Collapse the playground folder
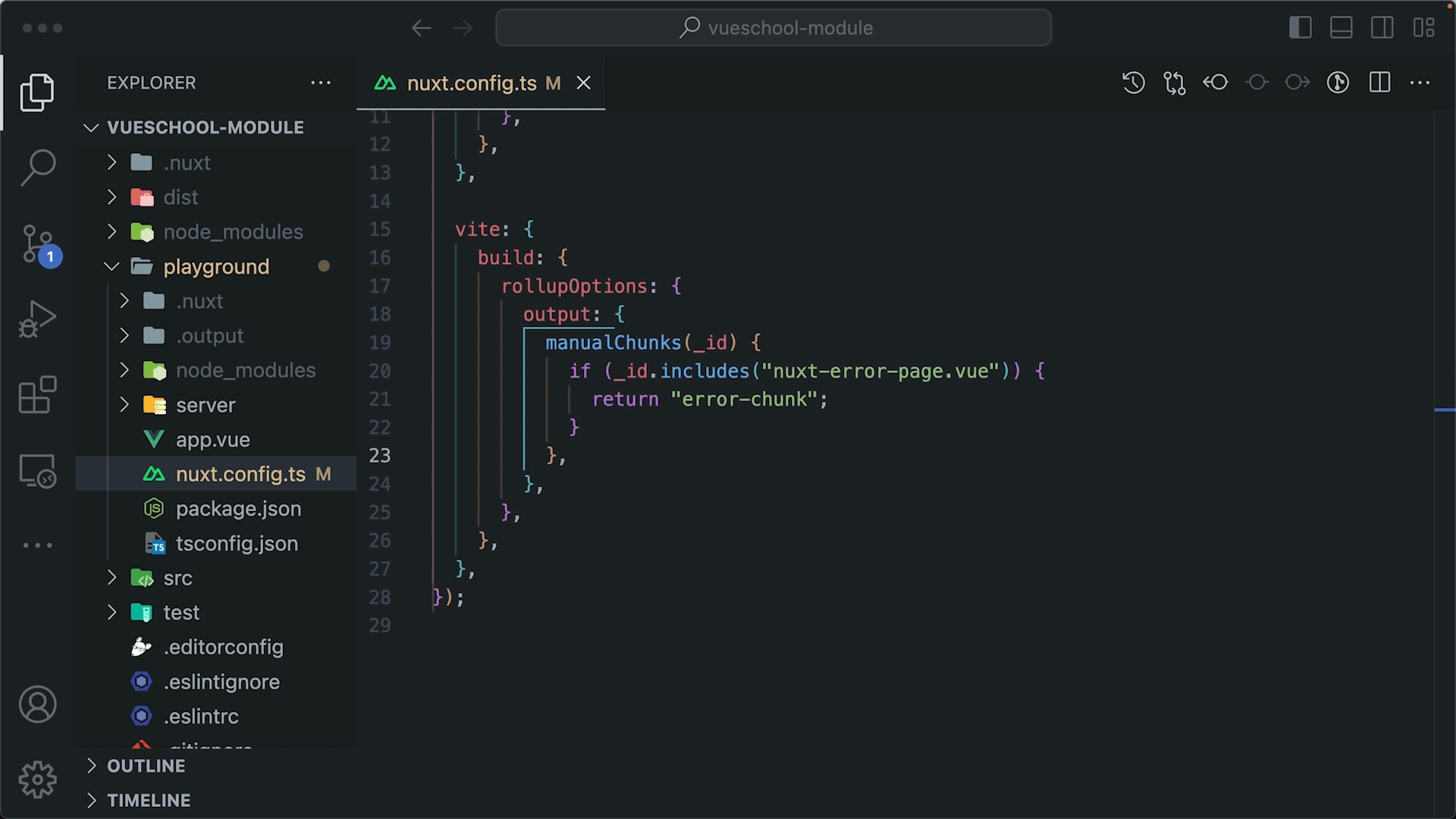Viewport: 1456px width, 819px height. pos(216,267)
